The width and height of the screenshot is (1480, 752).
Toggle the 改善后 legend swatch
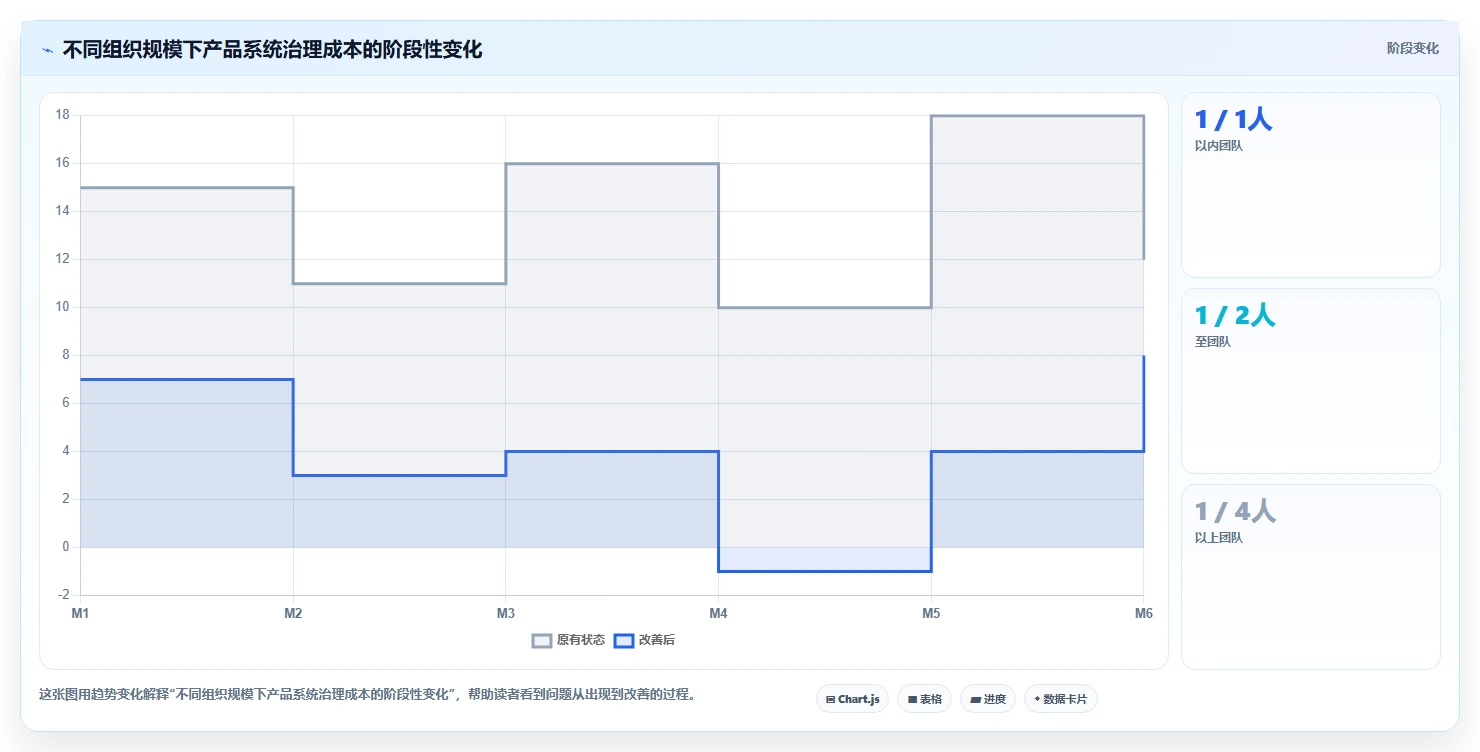point(624,640)
